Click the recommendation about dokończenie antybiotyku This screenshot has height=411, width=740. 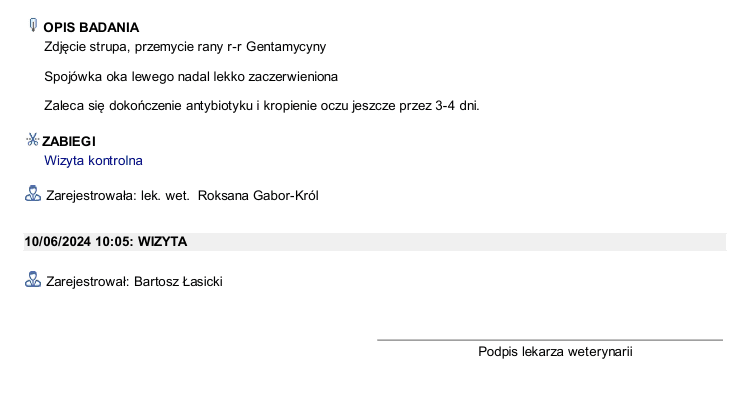261,106
